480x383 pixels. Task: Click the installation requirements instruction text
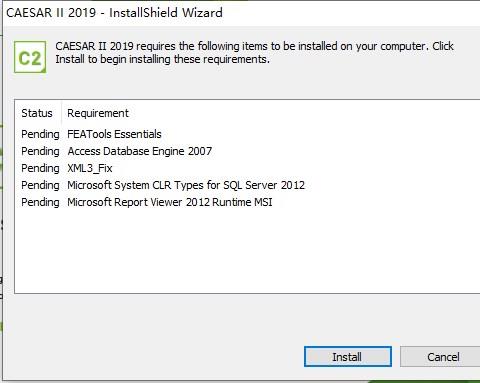[x=254, y=53]
